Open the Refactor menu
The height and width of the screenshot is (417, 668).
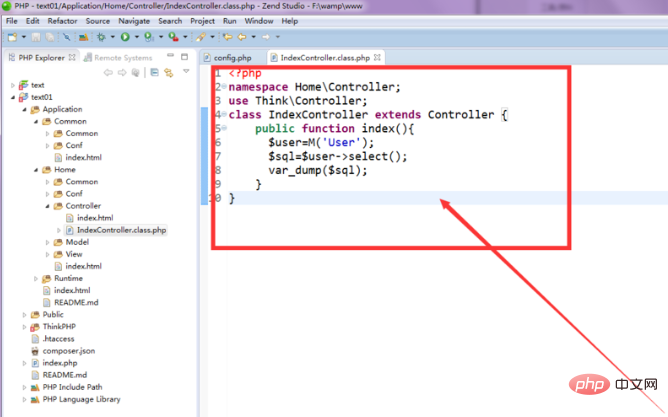point(61,20)
